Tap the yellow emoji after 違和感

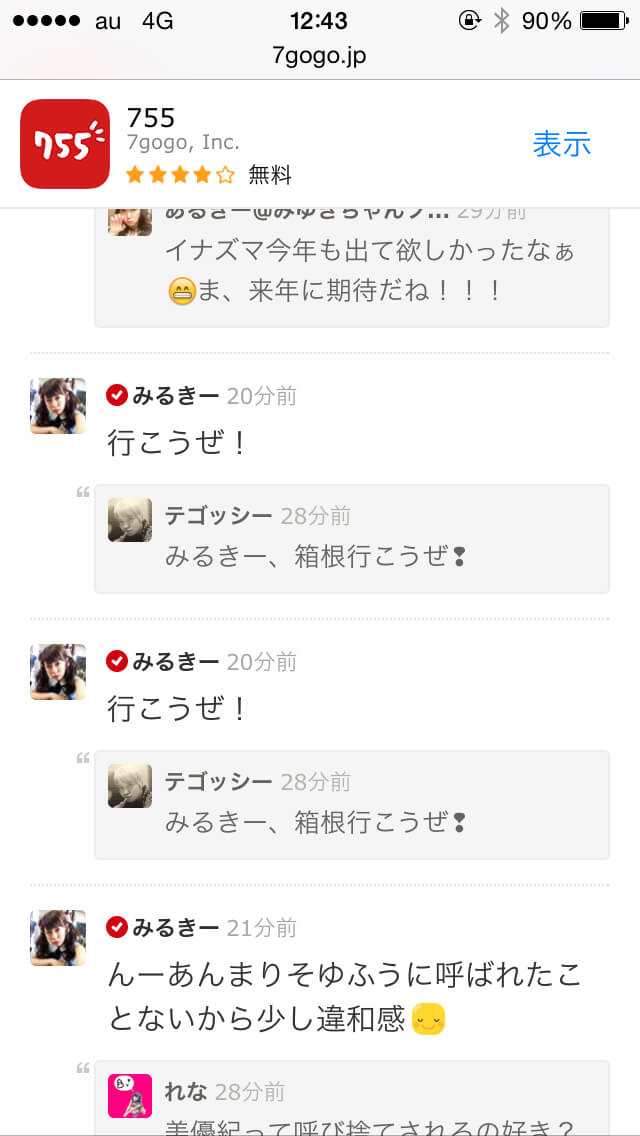428,1019
